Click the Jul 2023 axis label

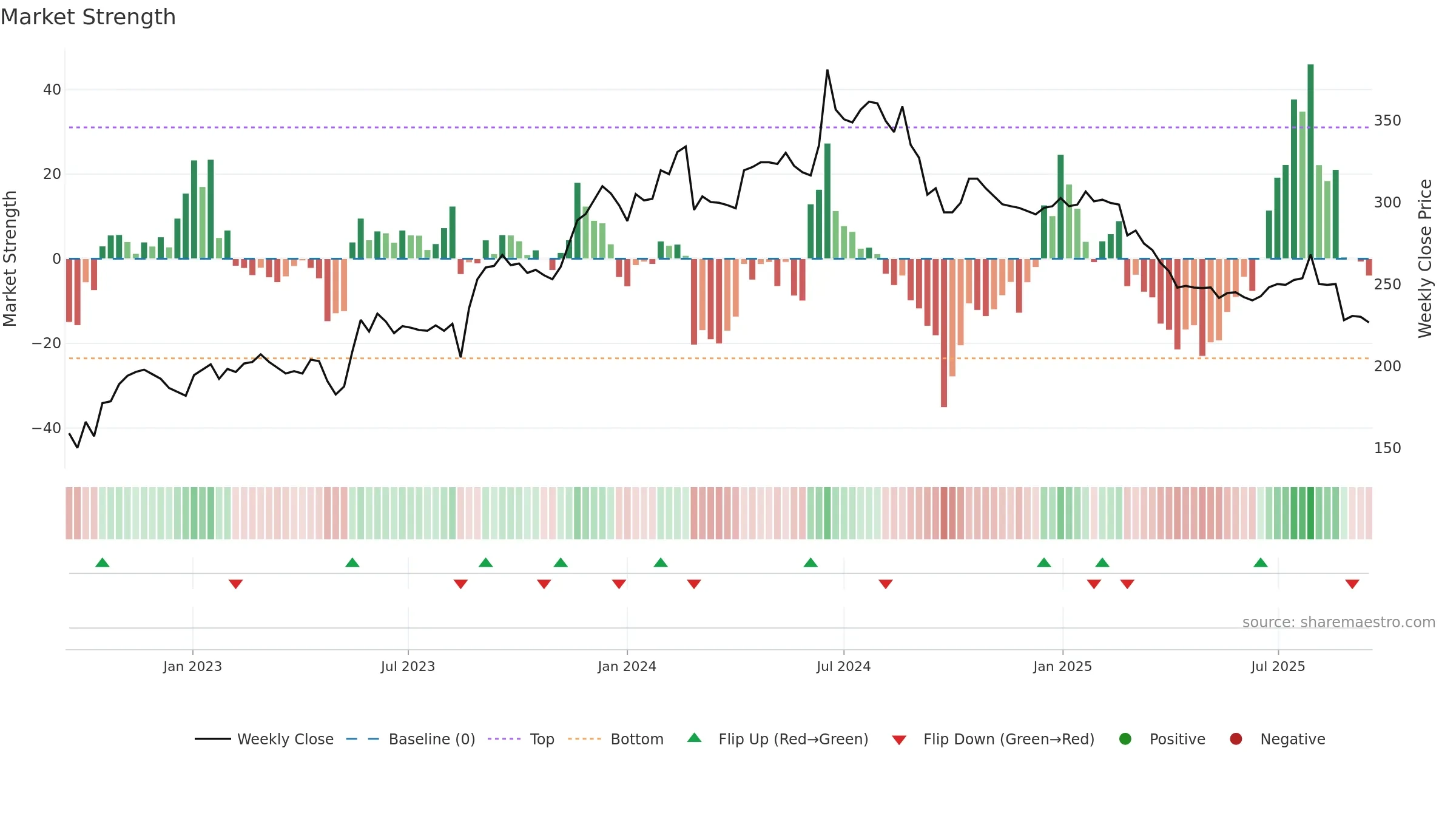click(x=408, y=667)
